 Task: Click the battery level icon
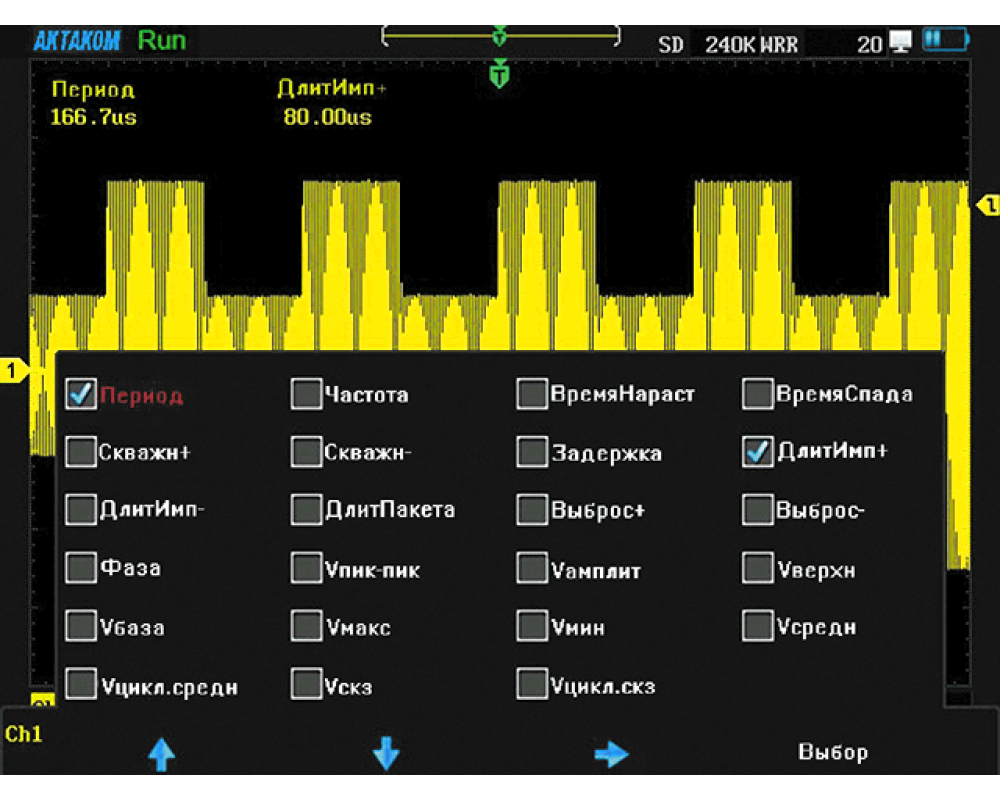pyautogui.click(x=945, y=41)
